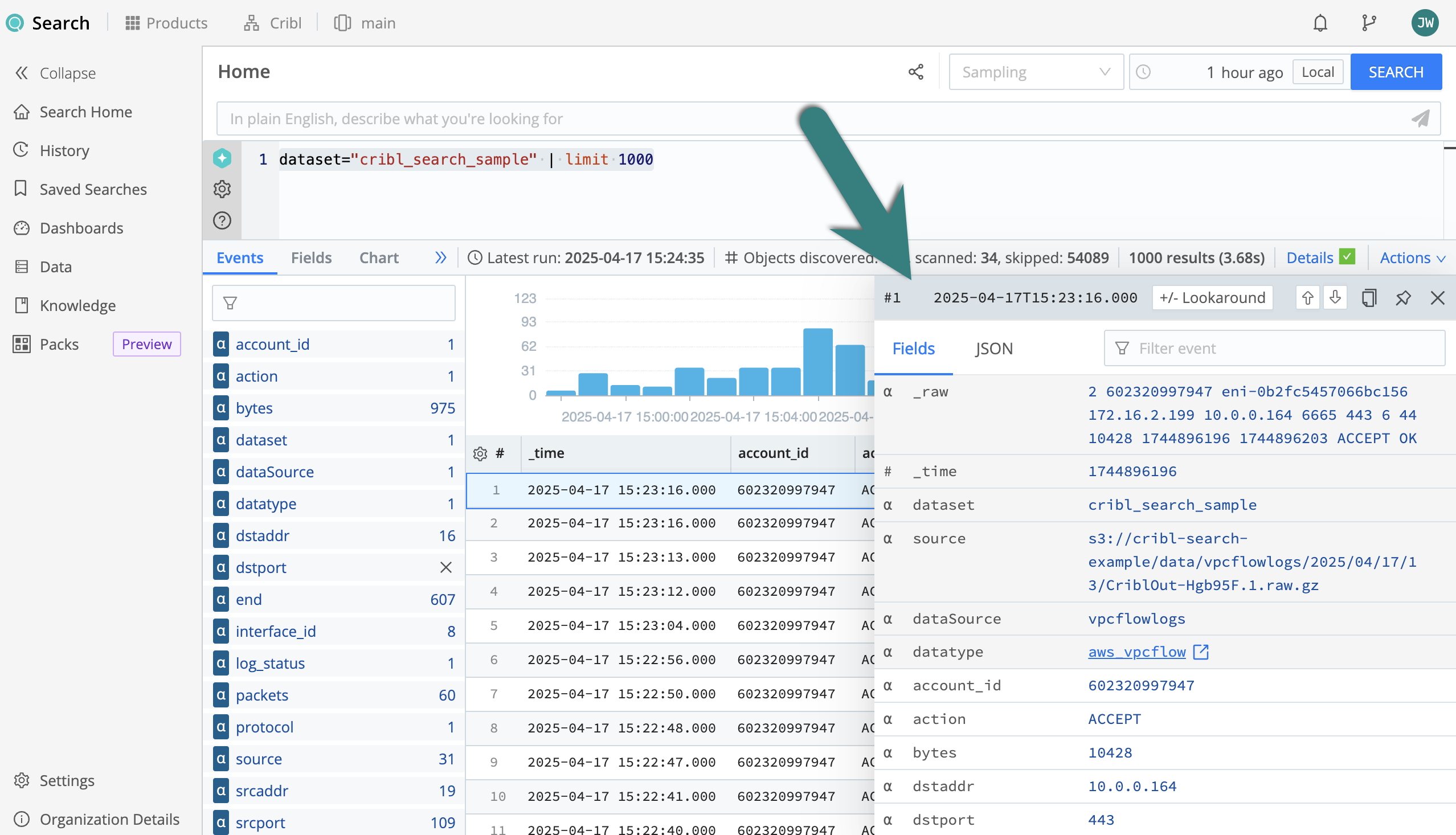The height and width of the screenshot is (835, 1456).
Task: Copy the event using the copy icon
Action: 1369,298
